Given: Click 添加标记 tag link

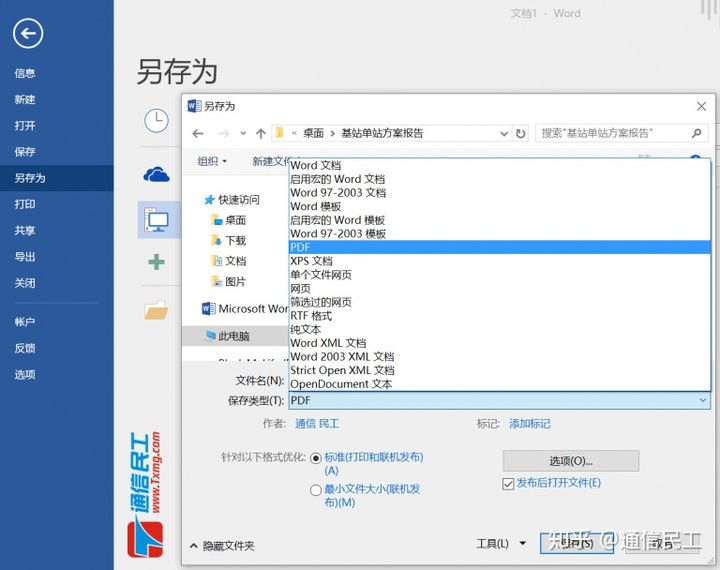Looking at the screenshot, I should pyautogui.click(x=529, y=423).
